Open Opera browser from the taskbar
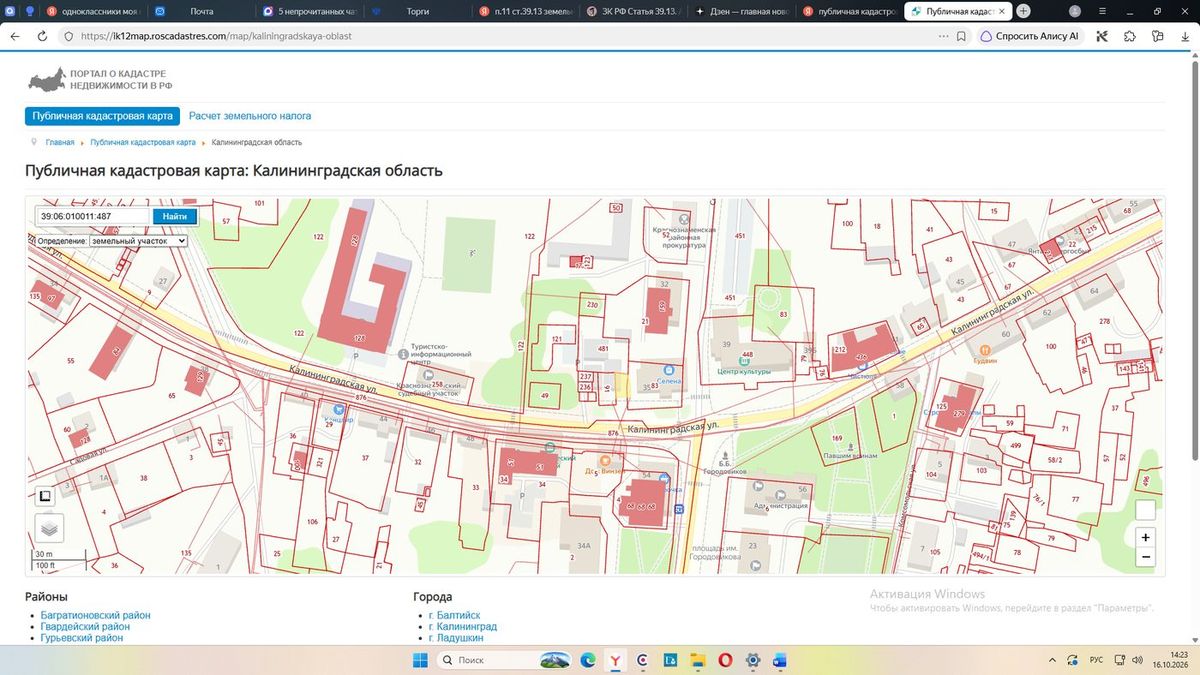 726,660
